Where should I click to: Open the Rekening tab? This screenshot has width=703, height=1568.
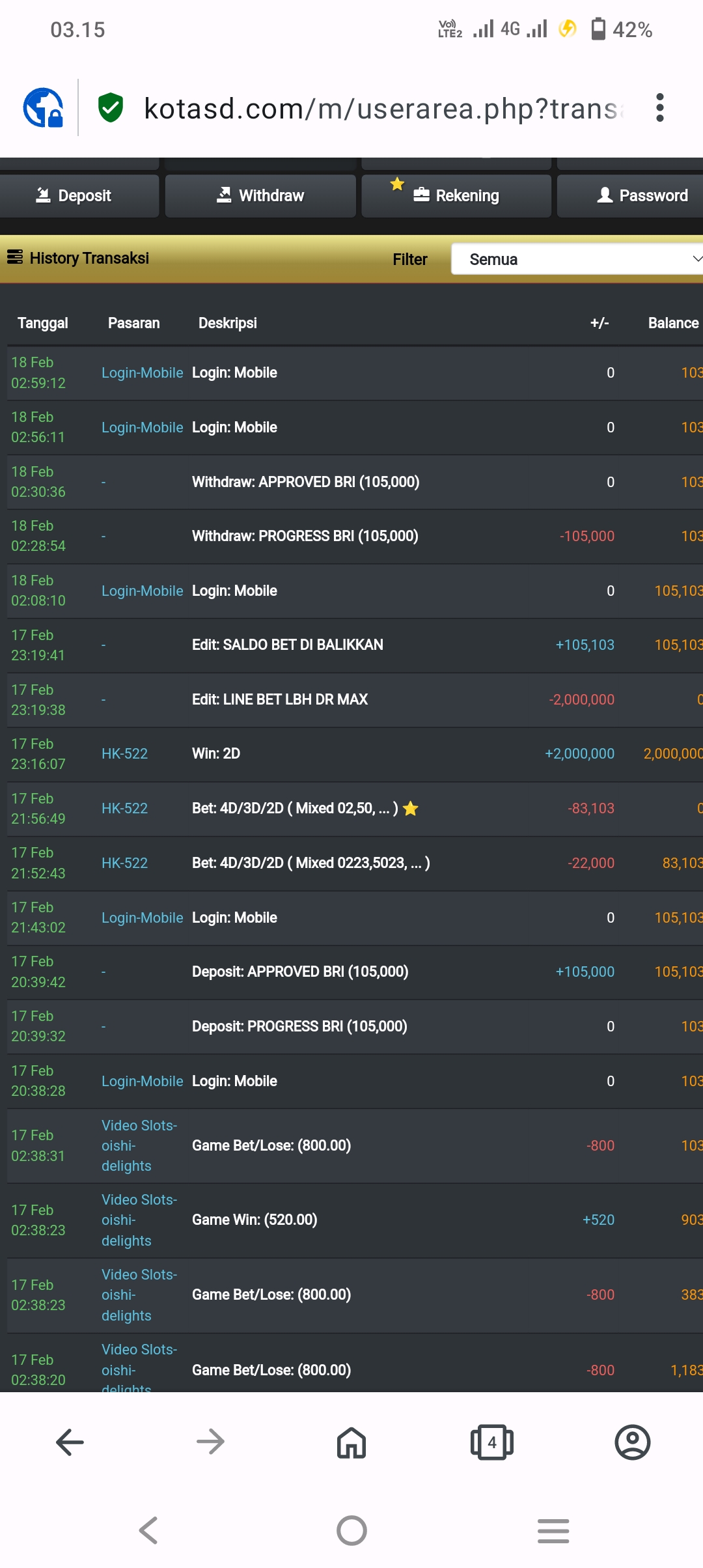point(456,195)
